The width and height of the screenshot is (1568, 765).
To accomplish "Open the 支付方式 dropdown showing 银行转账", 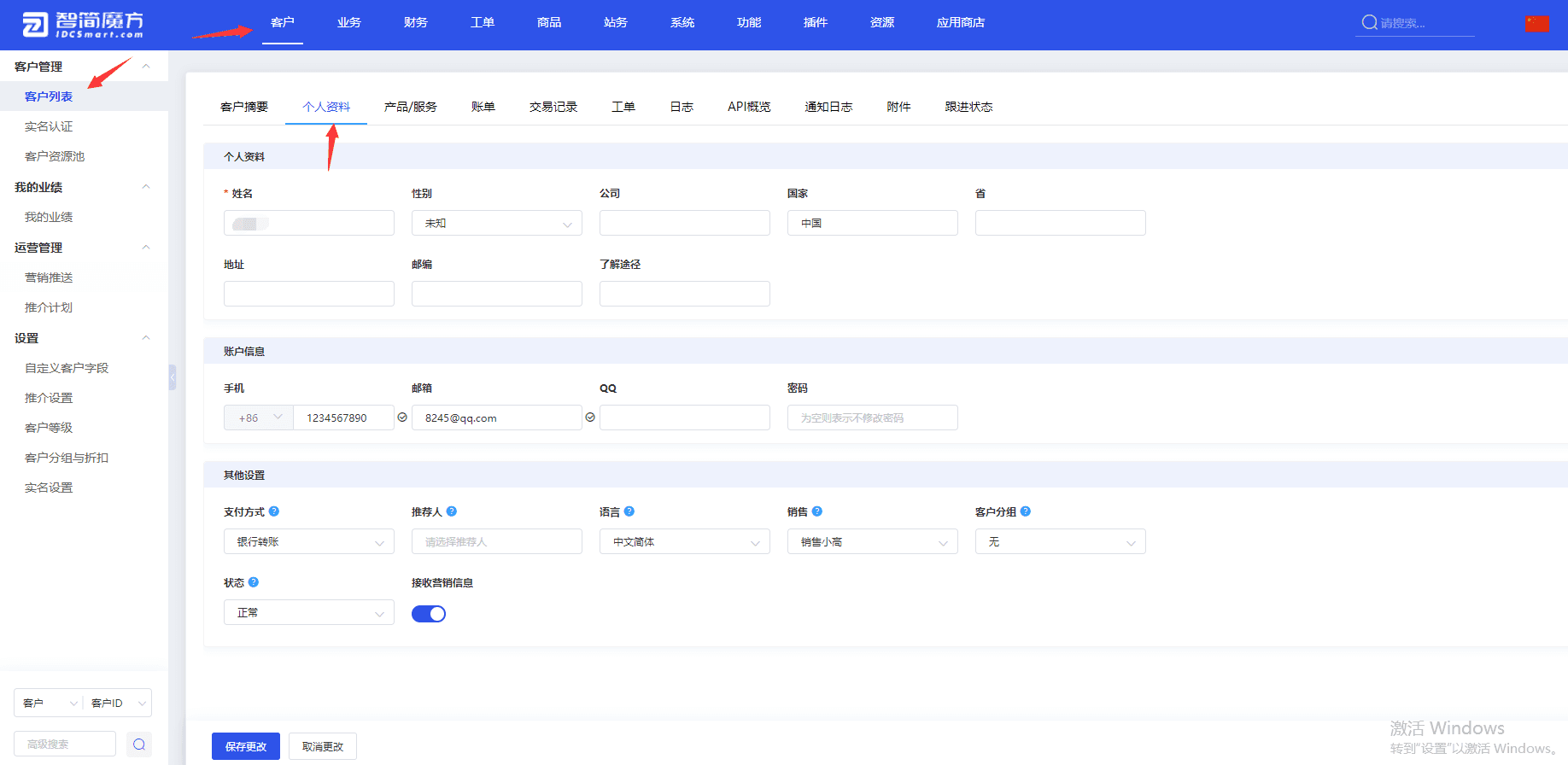I will pos(309,541).
